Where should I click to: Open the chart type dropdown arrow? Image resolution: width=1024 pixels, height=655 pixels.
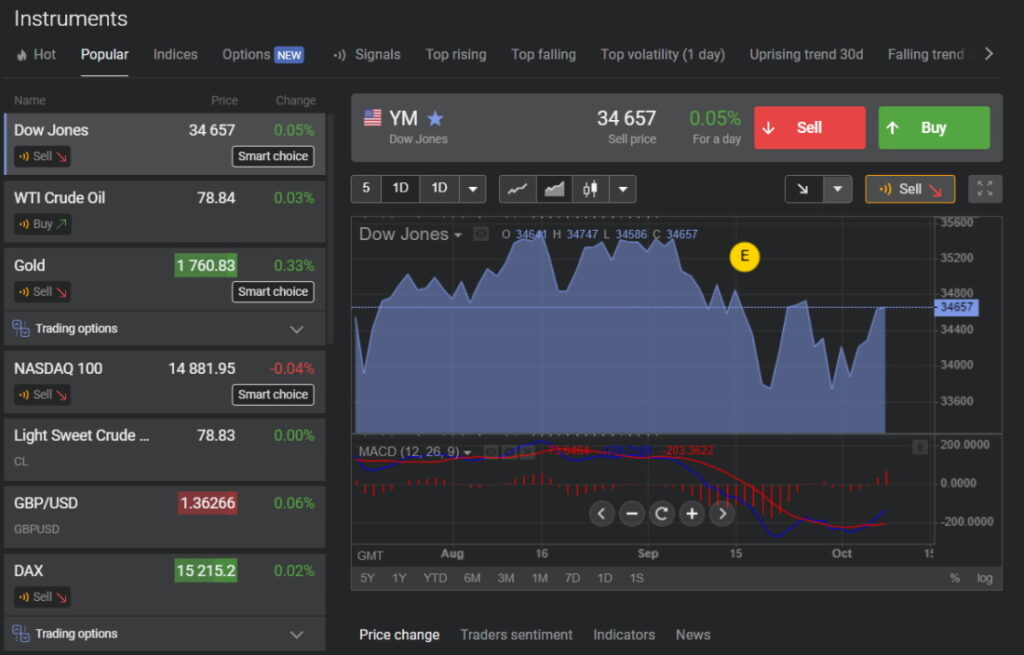pyautogui.click(x=623, y=189)
